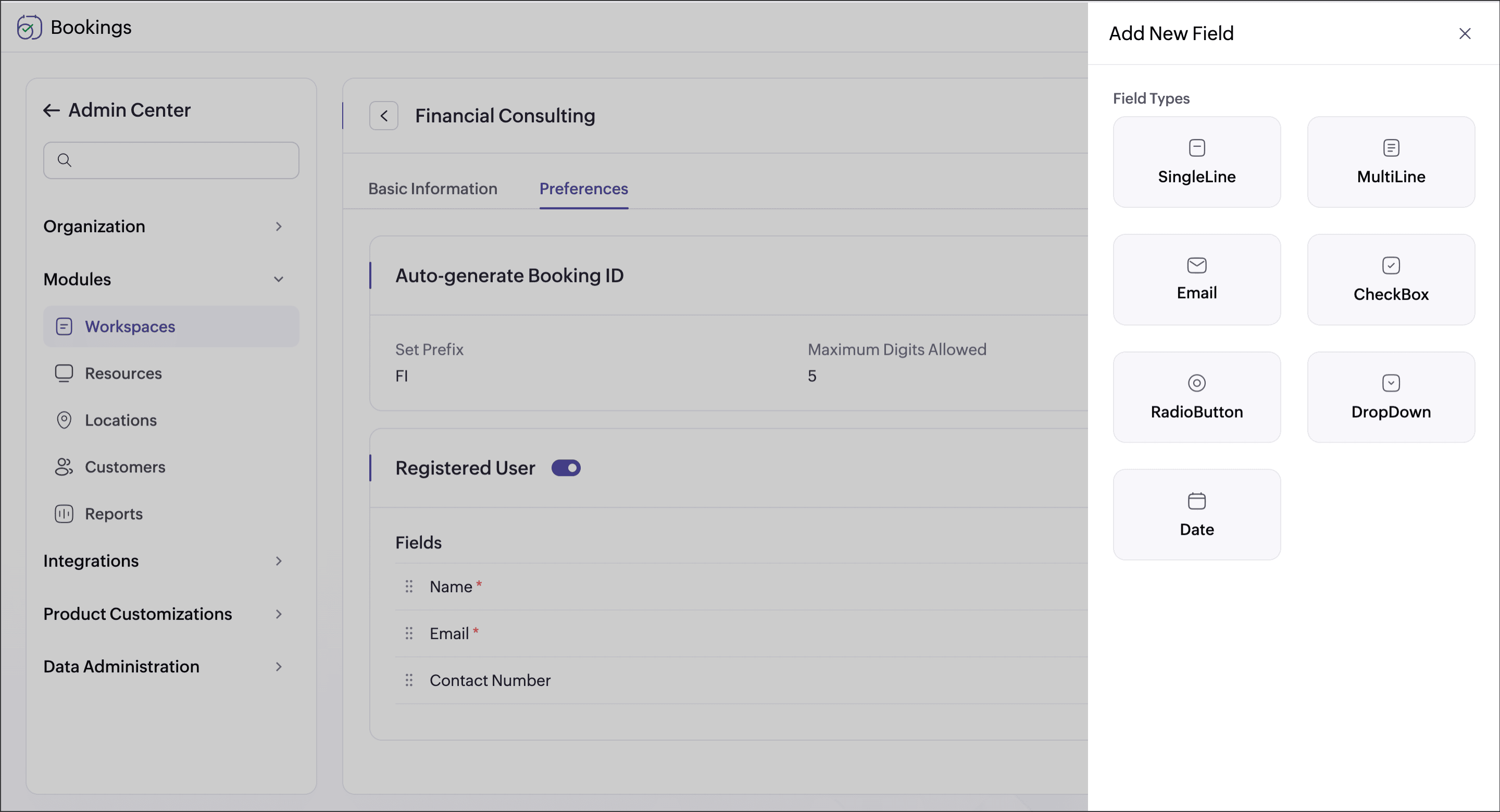1500x812 pixels.
Task: Open Resources in the sidebar
Action: (x=123, y=373)
